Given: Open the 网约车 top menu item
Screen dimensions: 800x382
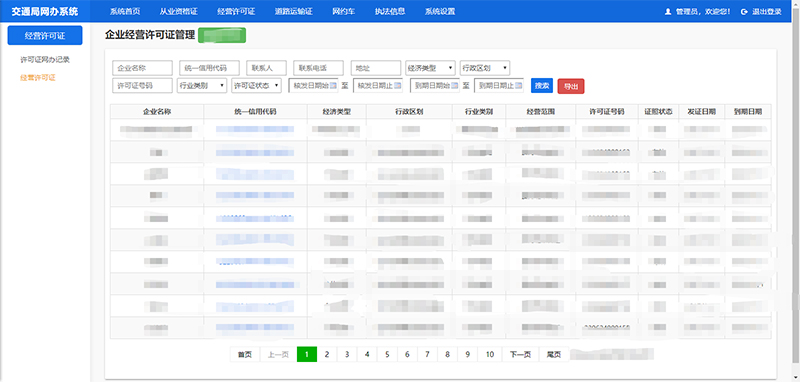Looking at the screenshot, I should (x=343, y=11).
